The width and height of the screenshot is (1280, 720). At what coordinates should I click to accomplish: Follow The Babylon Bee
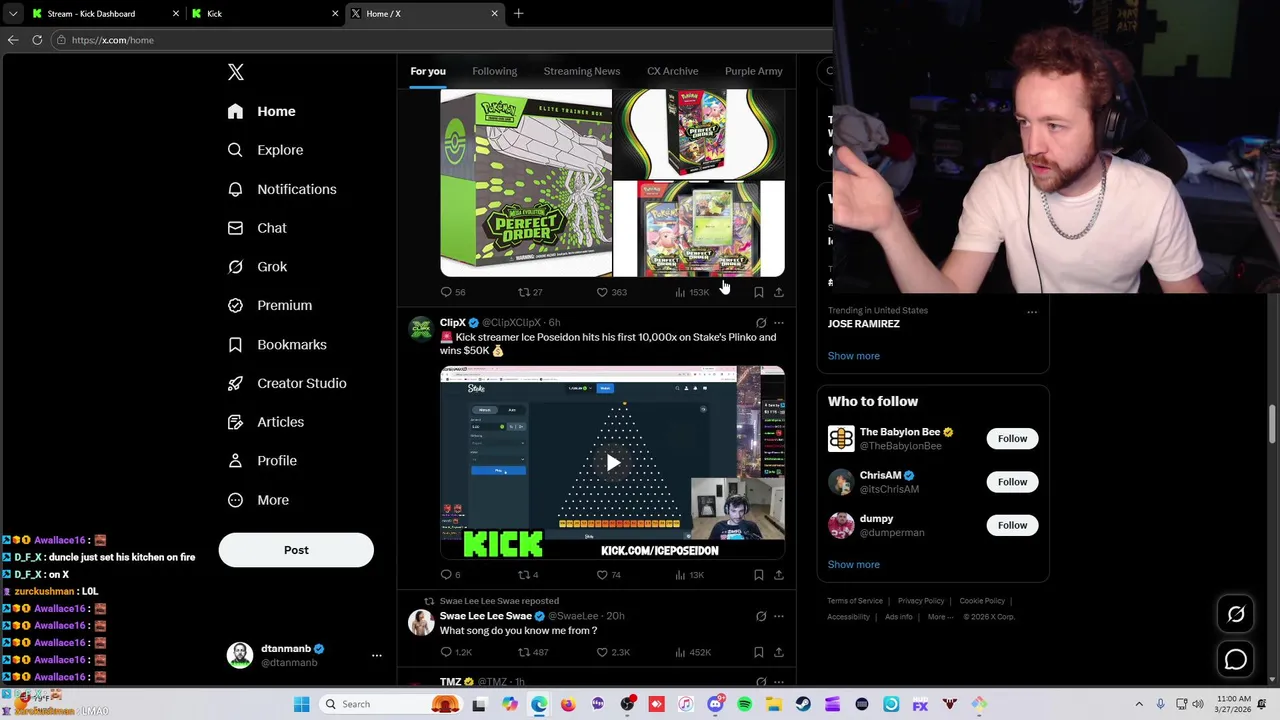(1012, 439)
